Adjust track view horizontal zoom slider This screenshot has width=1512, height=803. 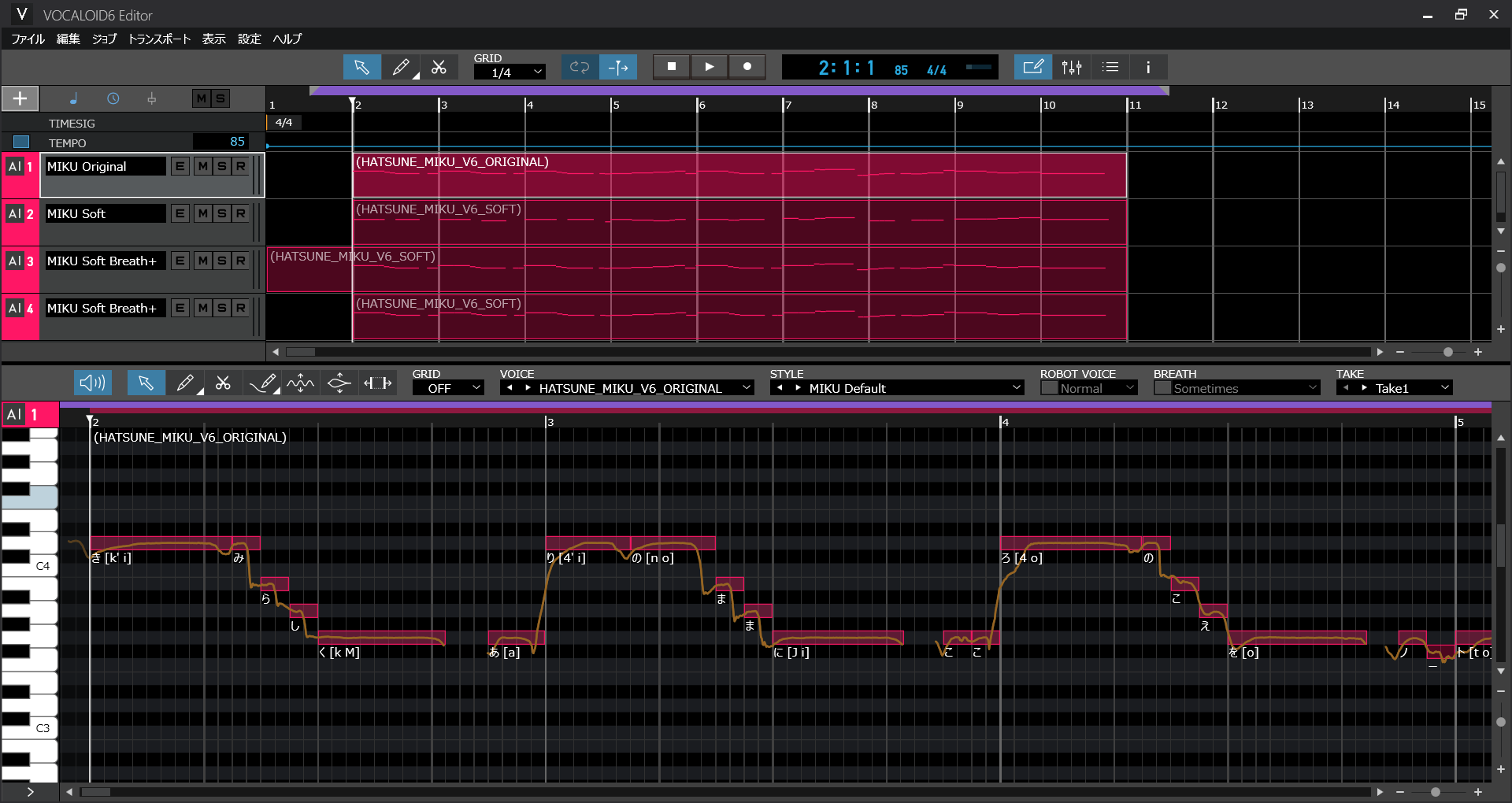coord(1447,352)
